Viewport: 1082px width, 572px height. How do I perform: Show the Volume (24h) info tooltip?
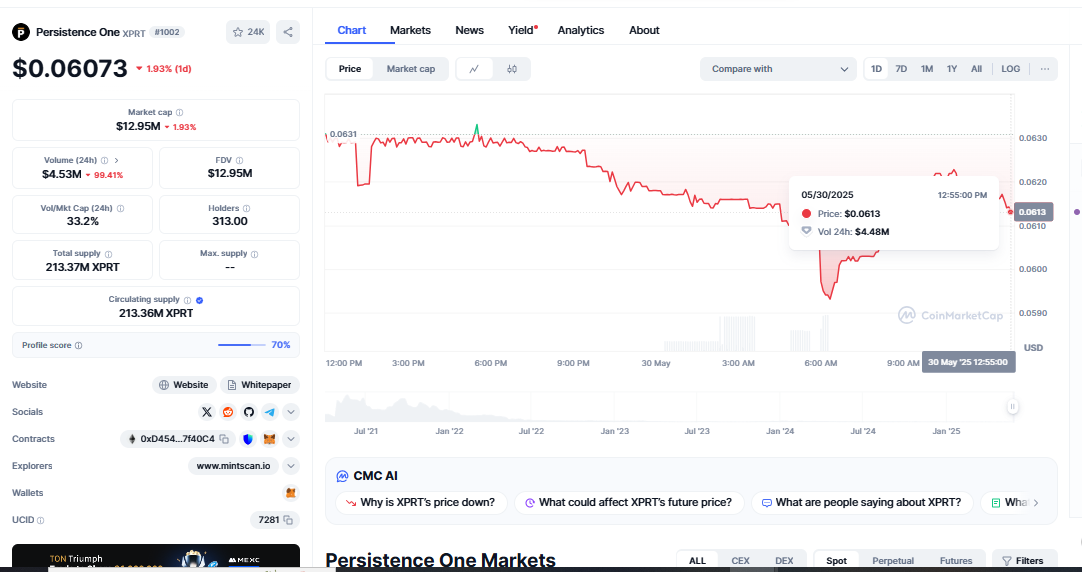104,160
